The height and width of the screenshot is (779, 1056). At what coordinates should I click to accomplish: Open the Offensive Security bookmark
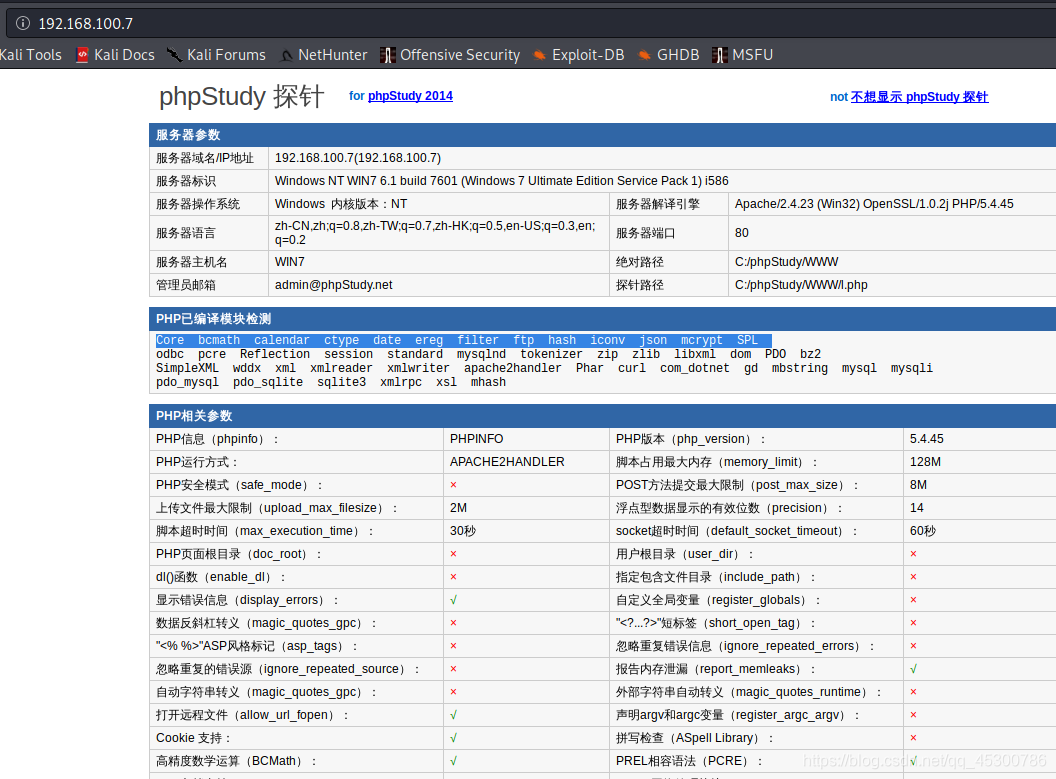451,55
